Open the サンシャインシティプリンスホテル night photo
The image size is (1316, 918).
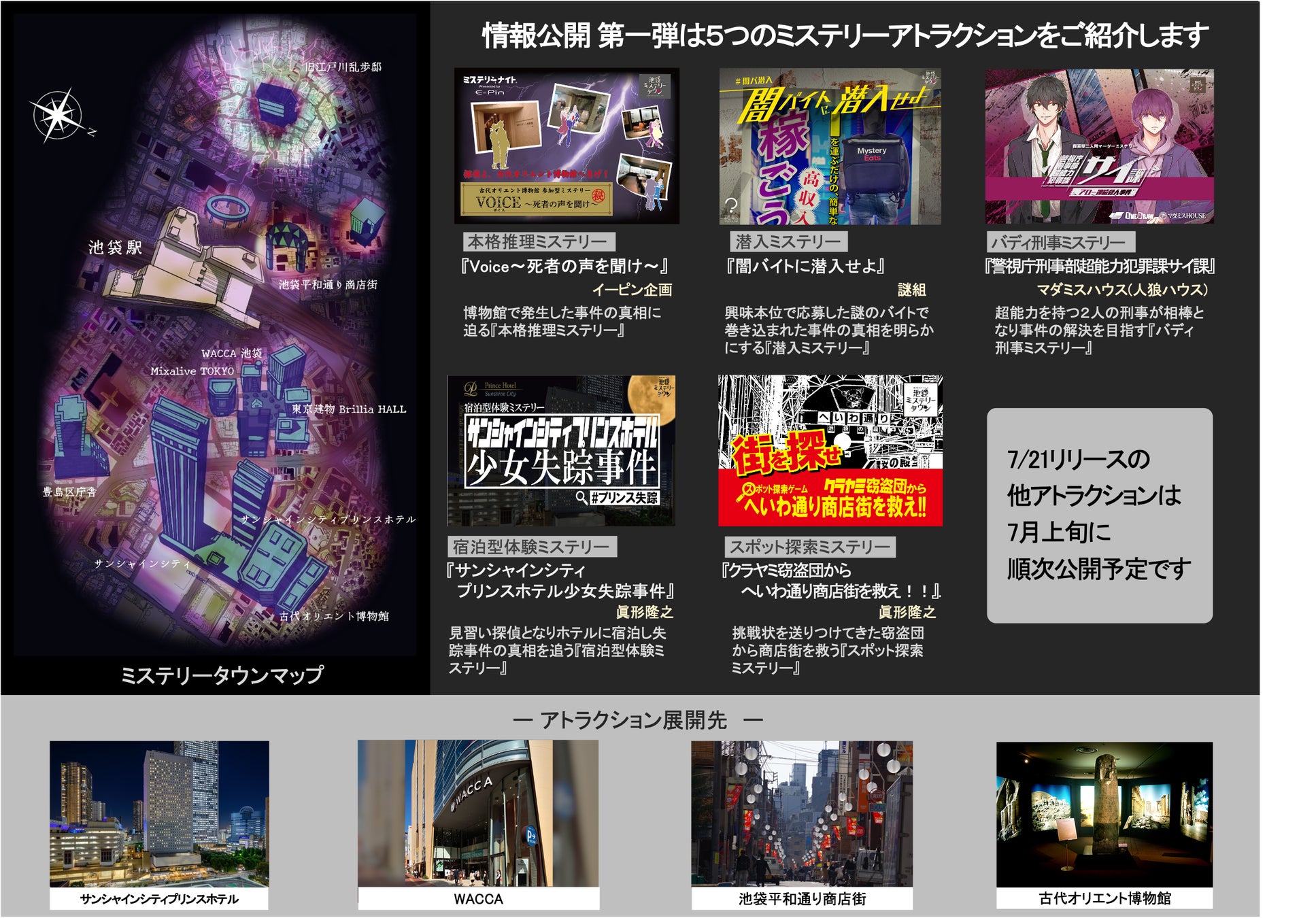159,813
